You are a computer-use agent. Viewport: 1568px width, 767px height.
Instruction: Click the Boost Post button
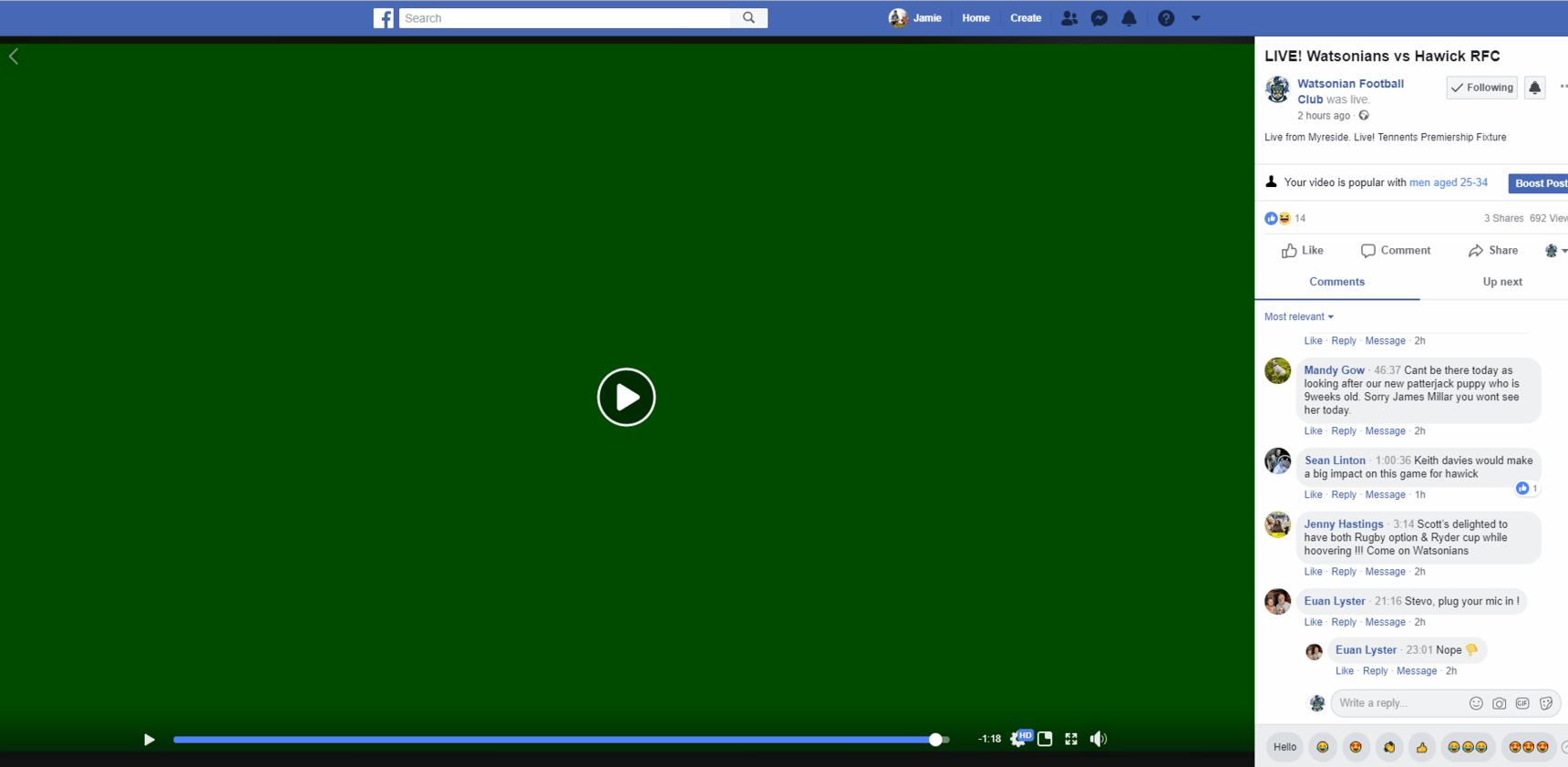pyautogui.click(x=1540, y=183)
